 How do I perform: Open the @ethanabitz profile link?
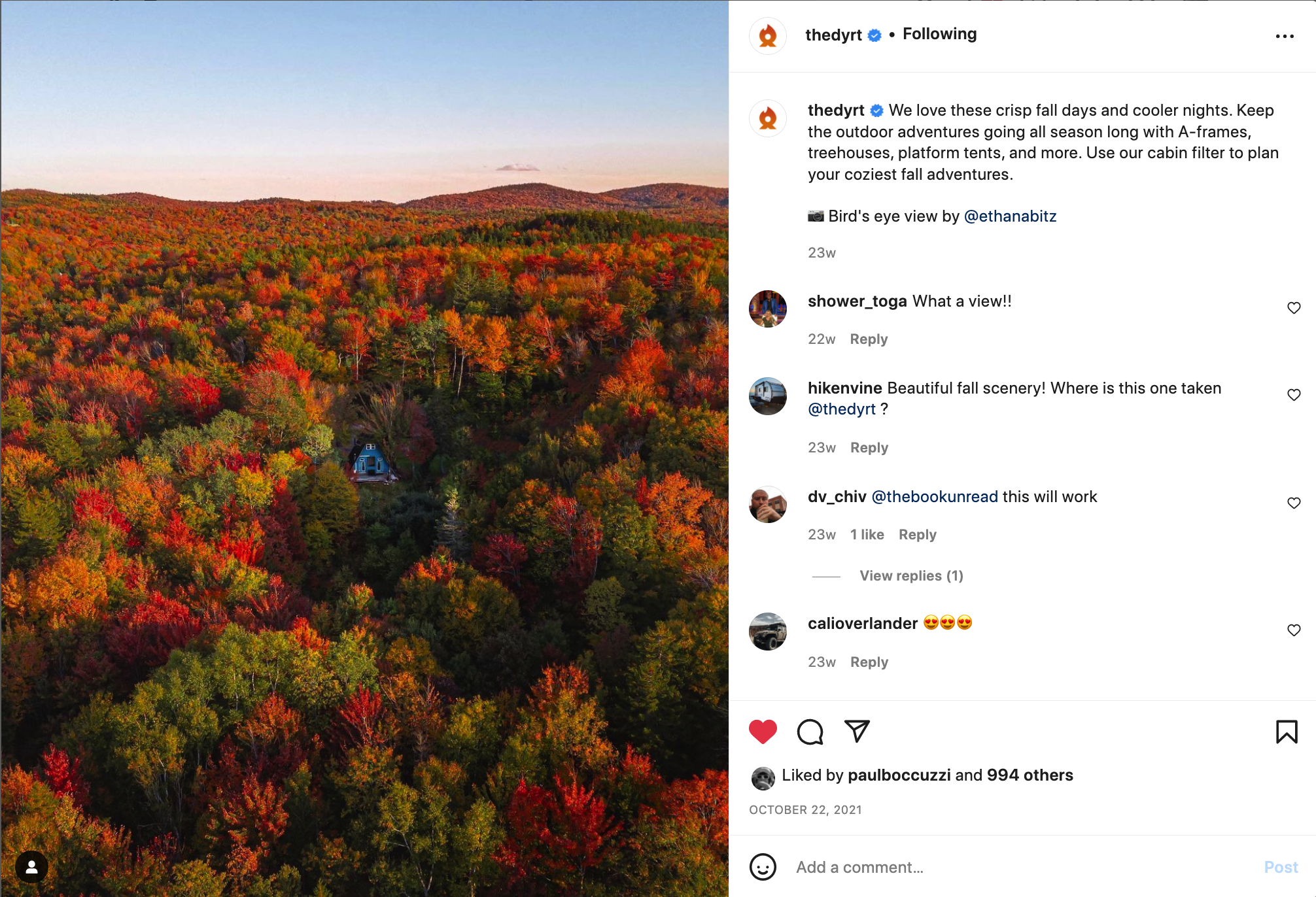click(x=1010, y=216)
